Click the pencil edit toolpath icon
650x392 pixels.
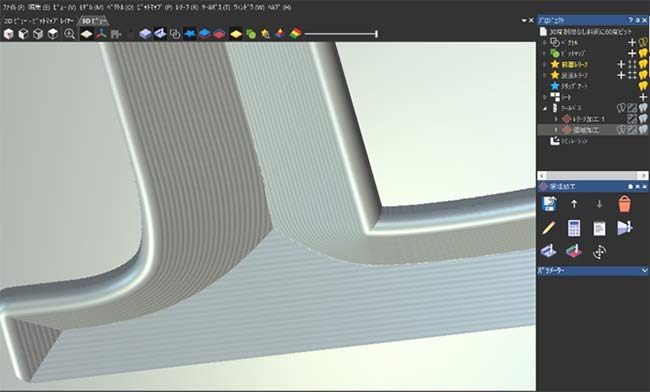(548, 228)
